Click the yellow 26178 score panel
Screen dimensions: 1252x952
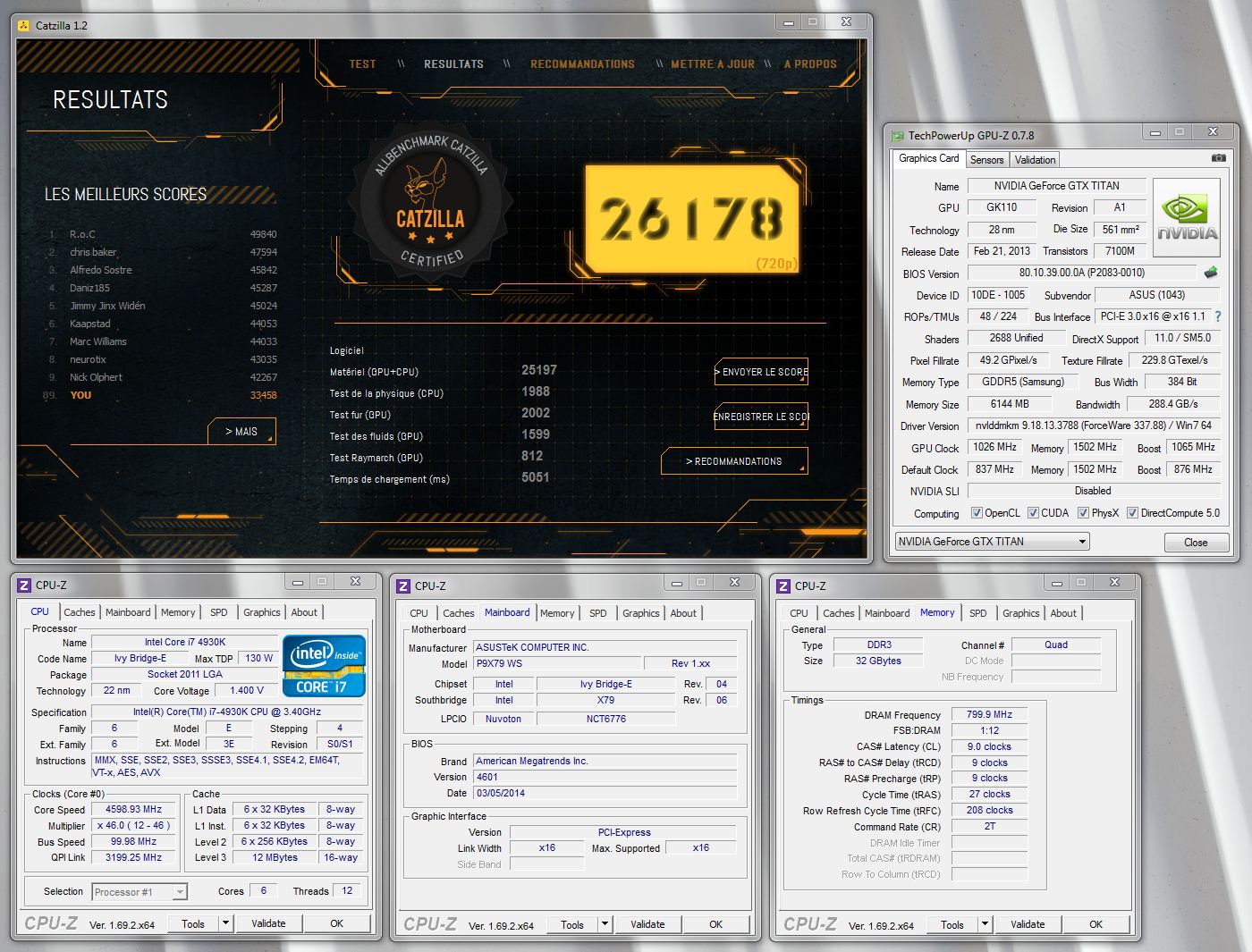pyautogui.click(x=691, y=219)
